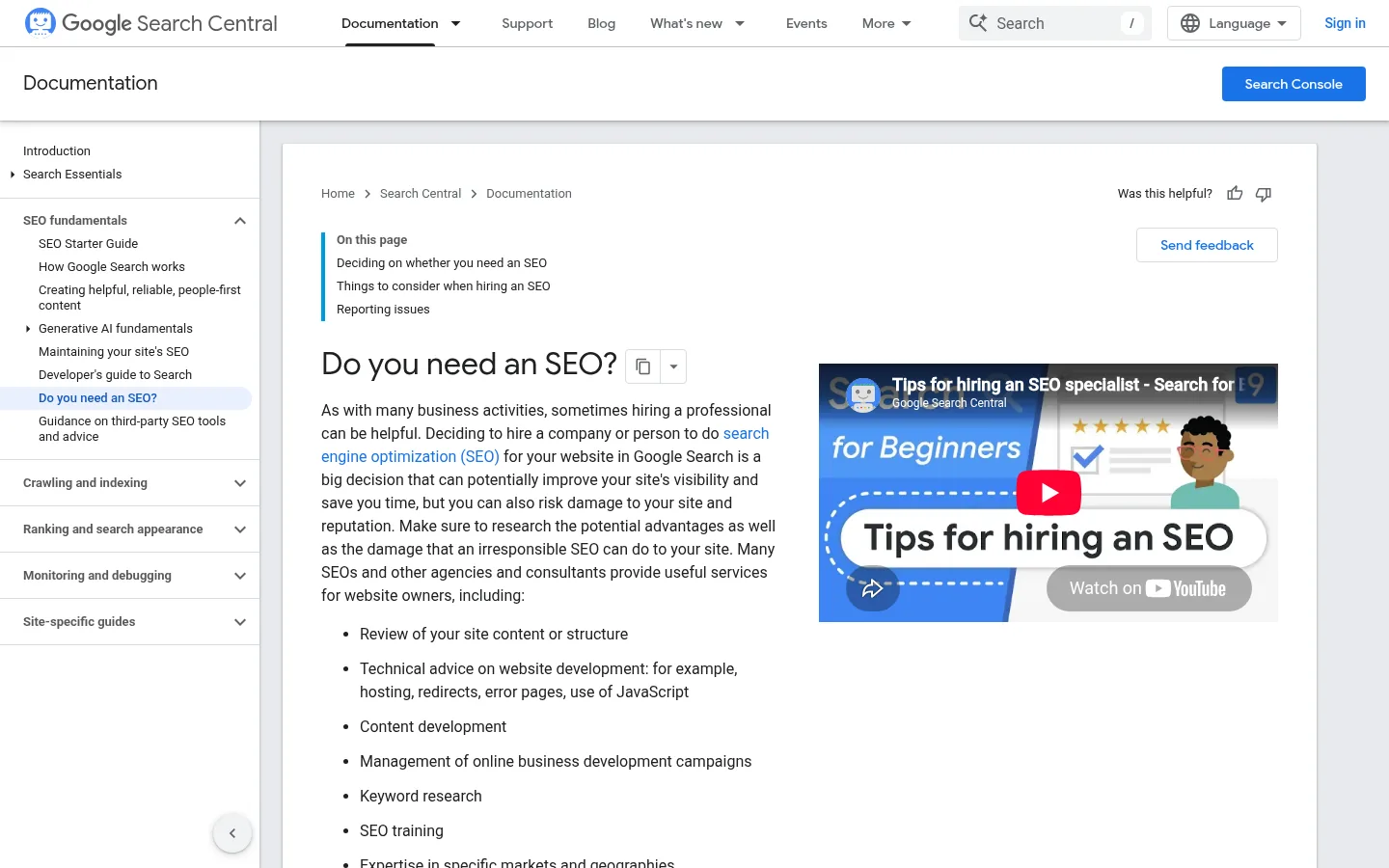Collapse the SEO fundamentals section
Viewport: 1389px width, 868px height.
point(240,221)
